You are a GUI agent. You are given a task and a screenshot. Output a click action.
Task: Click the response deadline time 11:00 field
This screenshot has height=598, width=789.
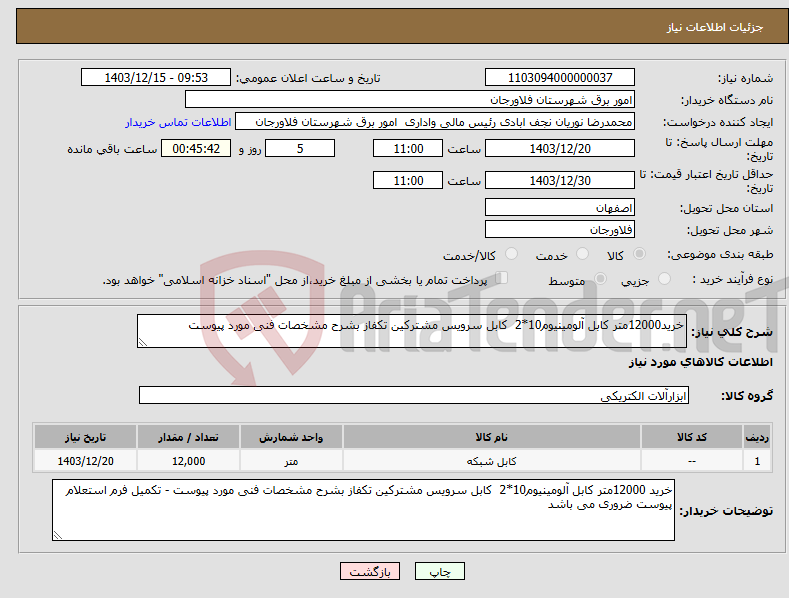point(408,148)
